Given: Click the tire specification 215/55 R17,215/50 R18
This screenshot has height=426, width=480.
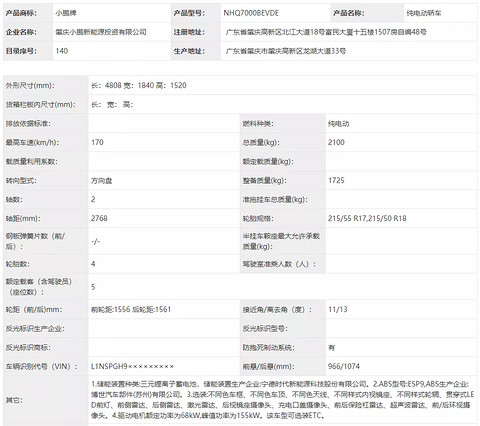Looking at the screenshot, I should 367,218.
